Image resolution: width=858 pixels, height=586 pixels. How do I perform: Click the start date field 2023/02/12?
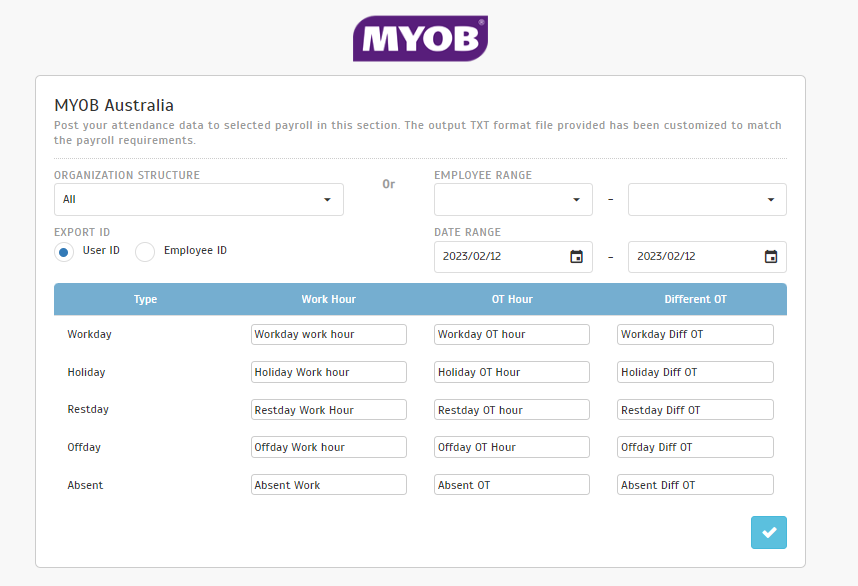pyautogui.click(x=513, y=257)
